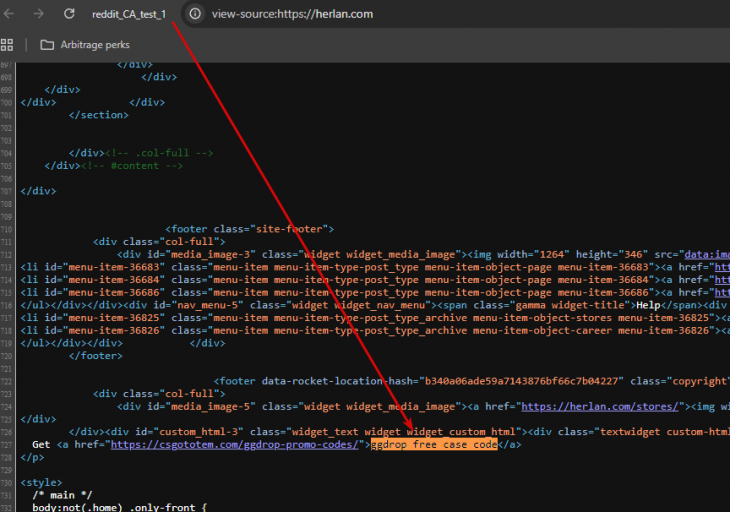Click the <style> opening tag
The height and width of the screenshot is (512, 730).
pyautogui.click(x=41, y=483)
